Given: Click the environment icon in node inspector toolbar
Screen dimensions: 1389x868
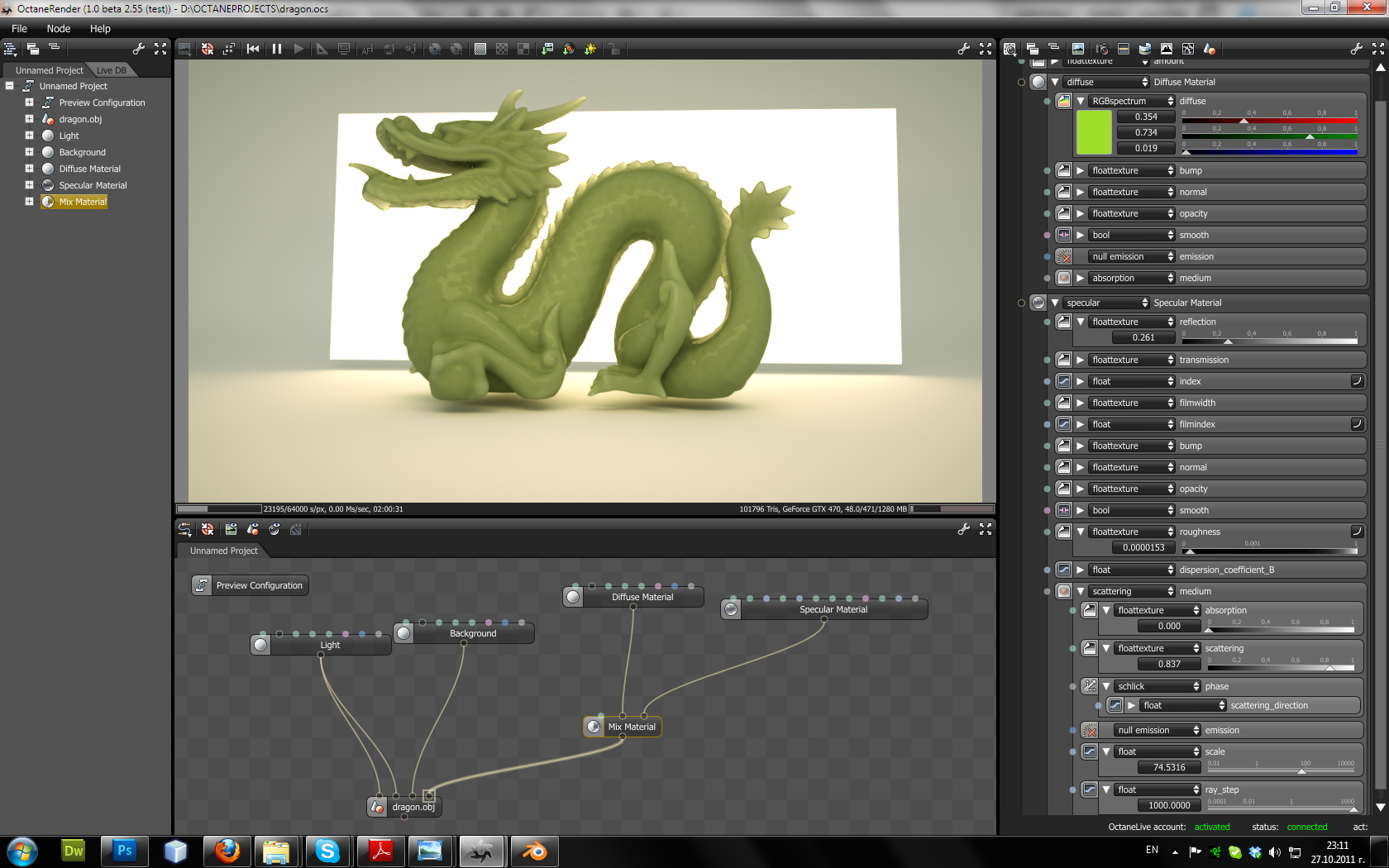Looking at the screenshot, I should click(1145, 49).
